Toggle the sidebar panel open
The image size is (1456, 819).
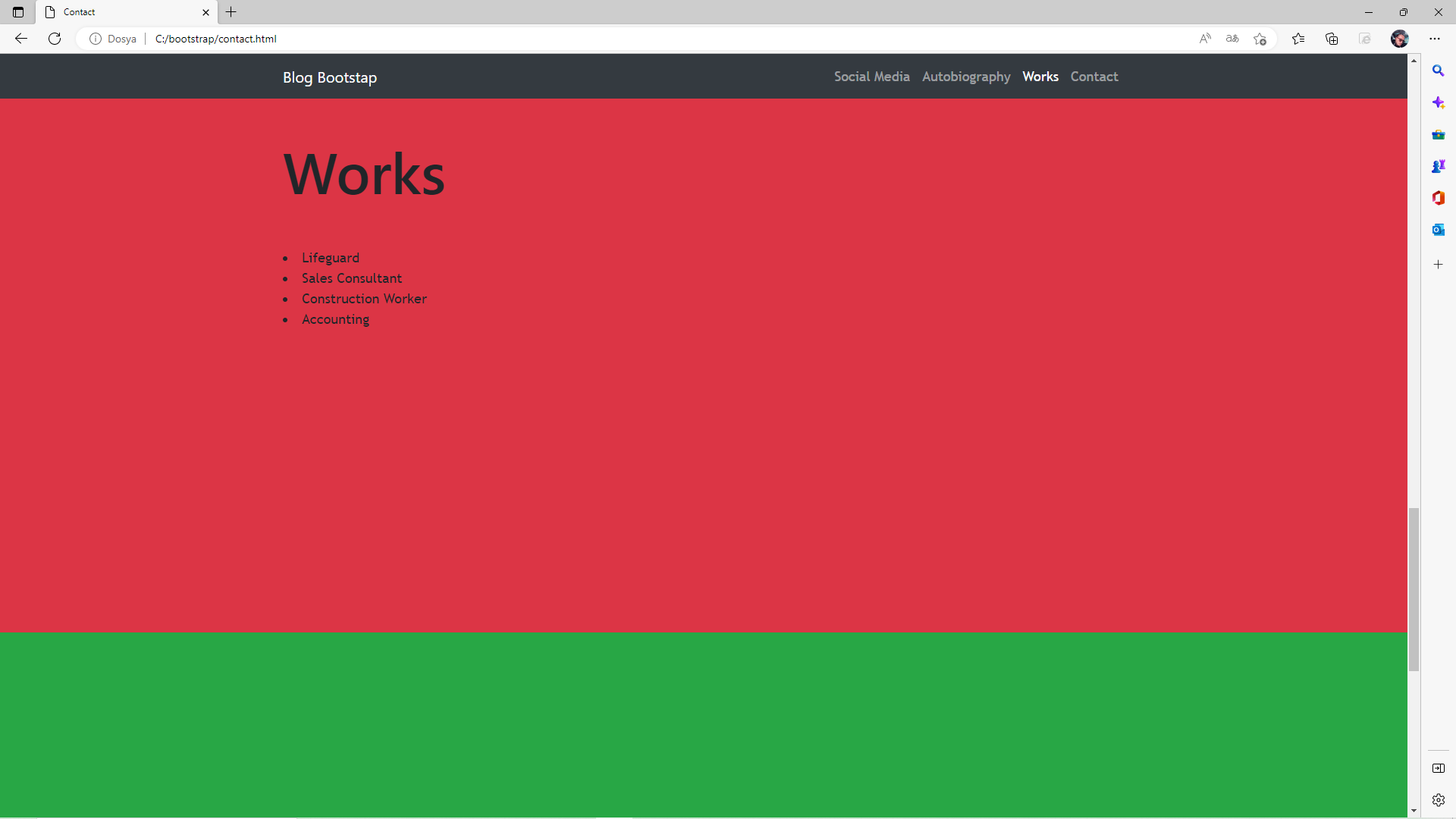(1439, 767)
